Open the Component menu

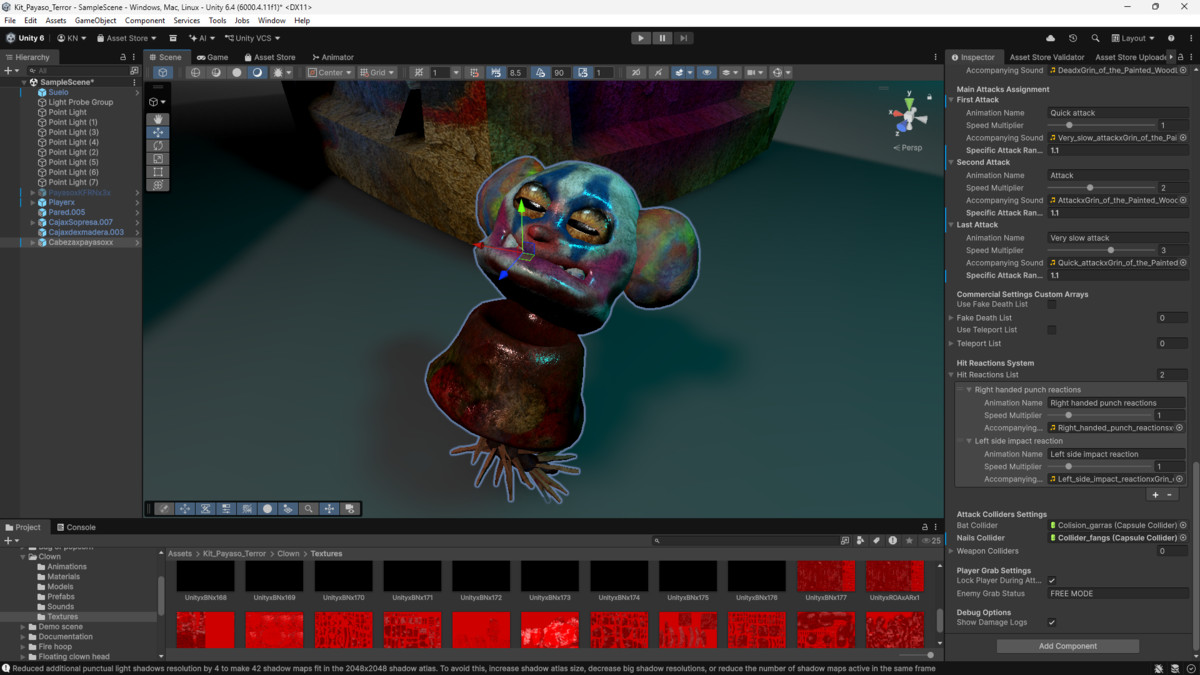click(145, 20)
